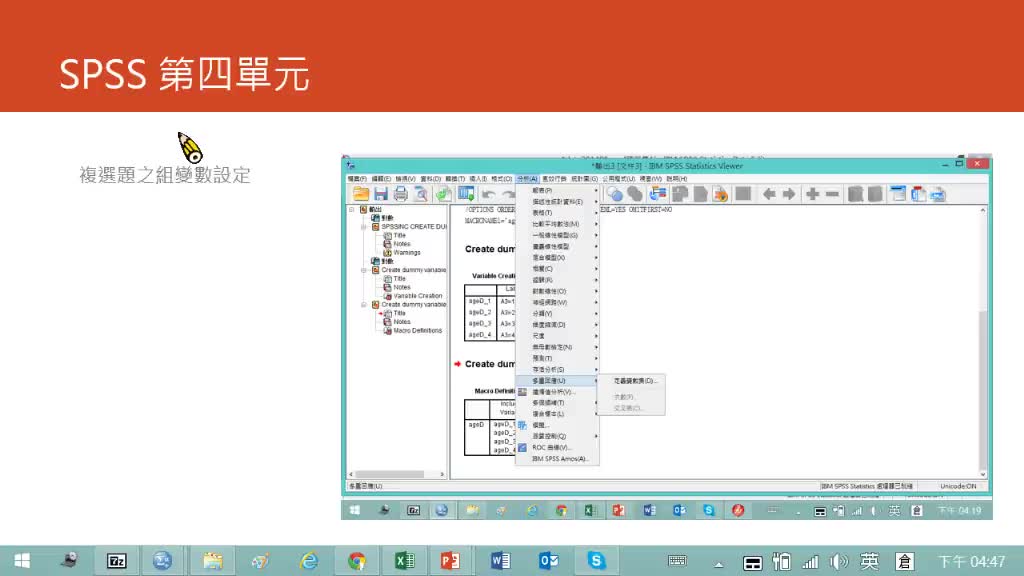Click the Undo arrow in SPSS toolbar
This screenshot has height=576, width=1024.
pos(488,194)
